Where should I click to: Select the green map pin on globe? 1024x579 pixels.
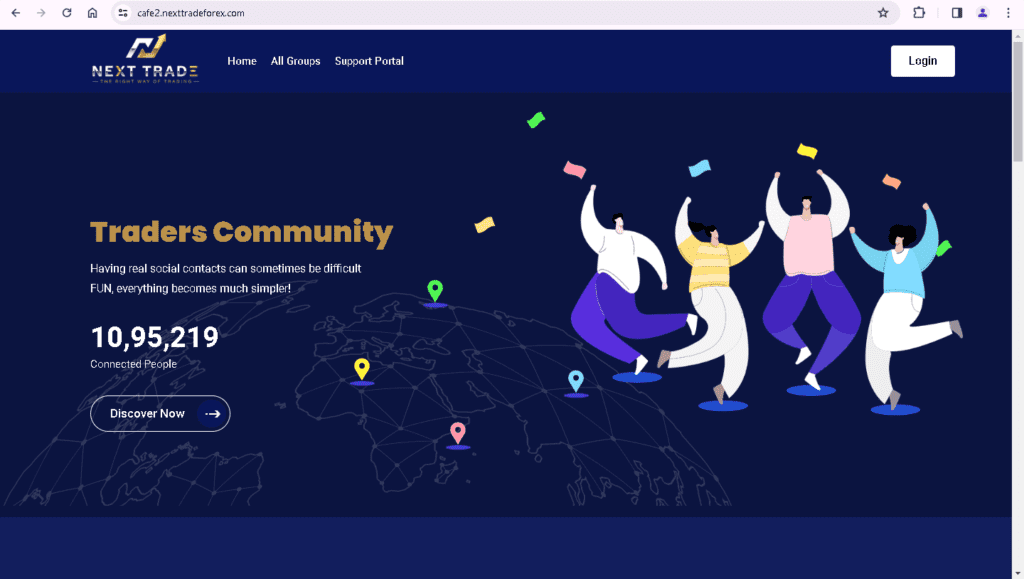435,290
